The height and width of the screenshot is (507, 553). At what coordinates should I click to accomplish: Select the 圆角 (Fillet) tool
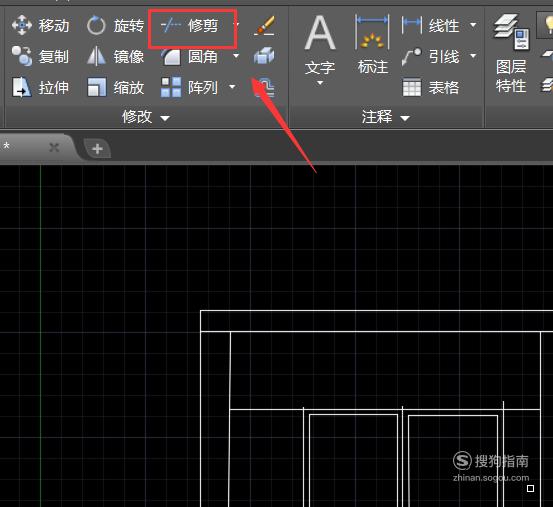[190, 56]
